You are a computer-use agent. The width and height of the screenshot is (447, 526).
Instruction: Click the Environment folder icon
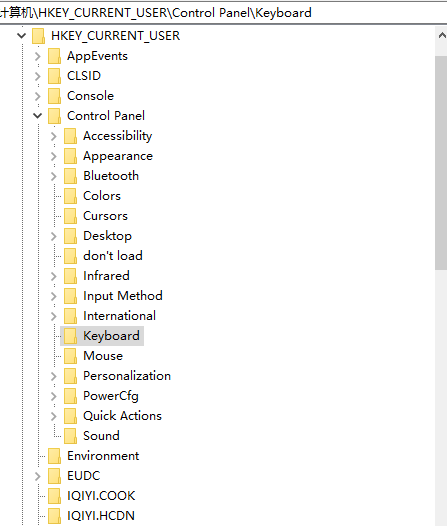(x=54, y=456)
